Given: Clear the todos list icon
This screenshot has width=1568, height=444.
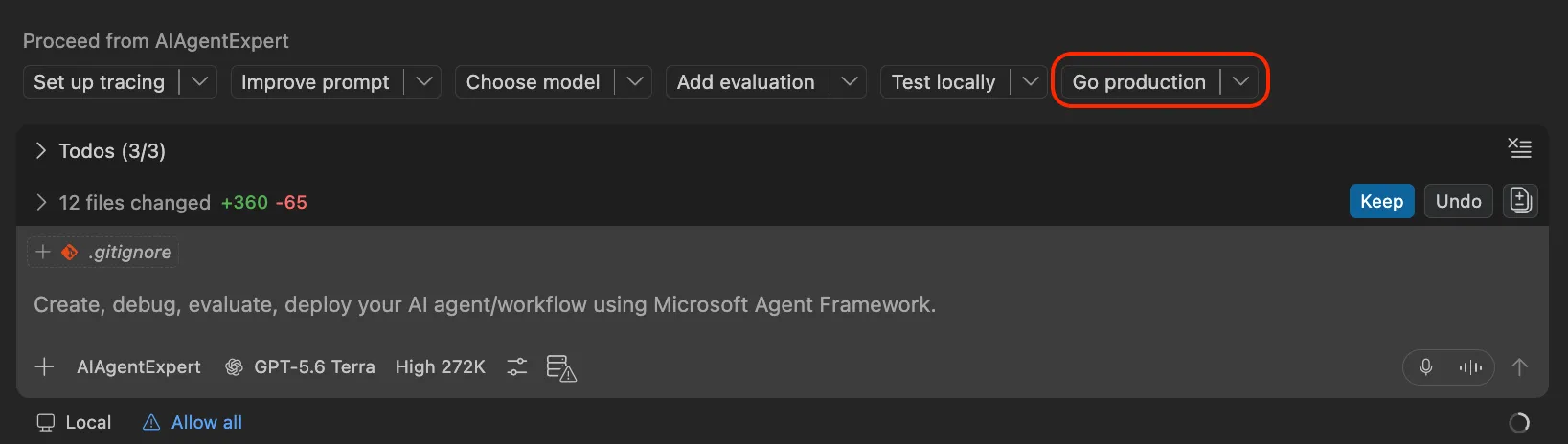Looking at the screenshot, I should click(1519, 148).
